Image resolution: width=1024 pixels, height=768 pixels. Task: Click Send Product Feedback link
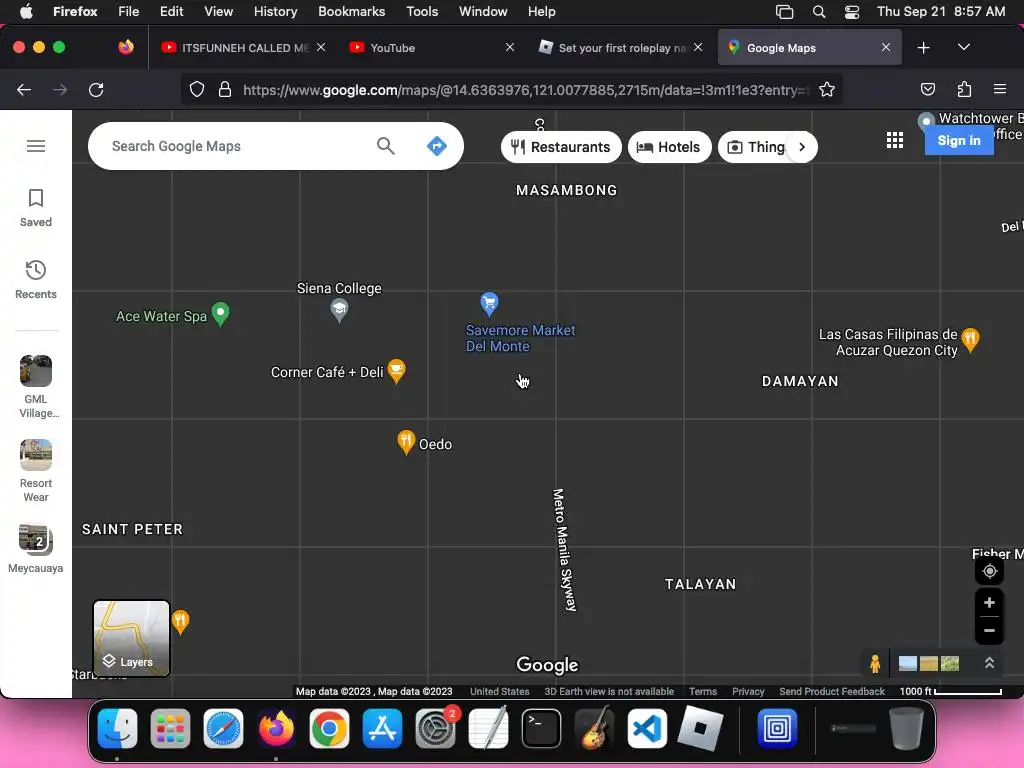click(831, 691)
